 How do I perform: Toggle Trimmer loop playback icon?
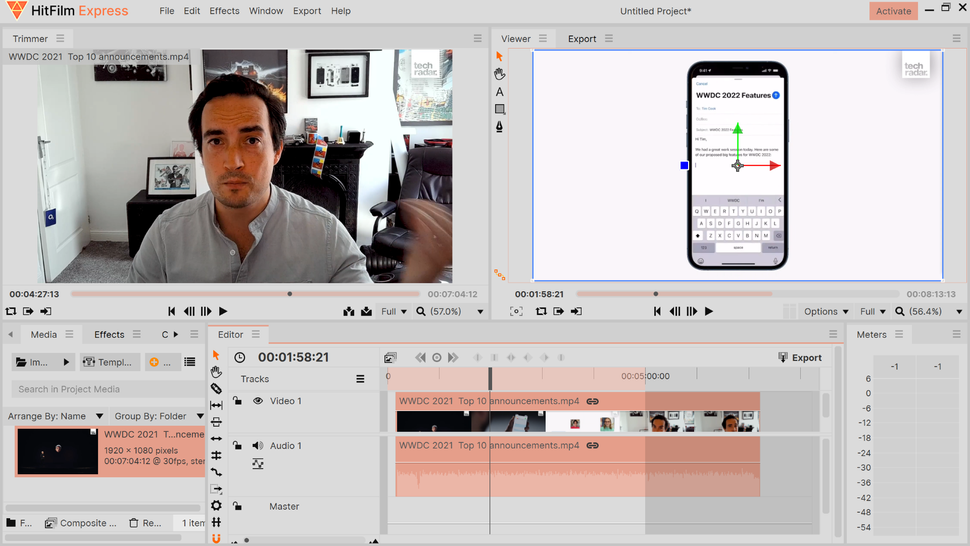tap(11, 312)
